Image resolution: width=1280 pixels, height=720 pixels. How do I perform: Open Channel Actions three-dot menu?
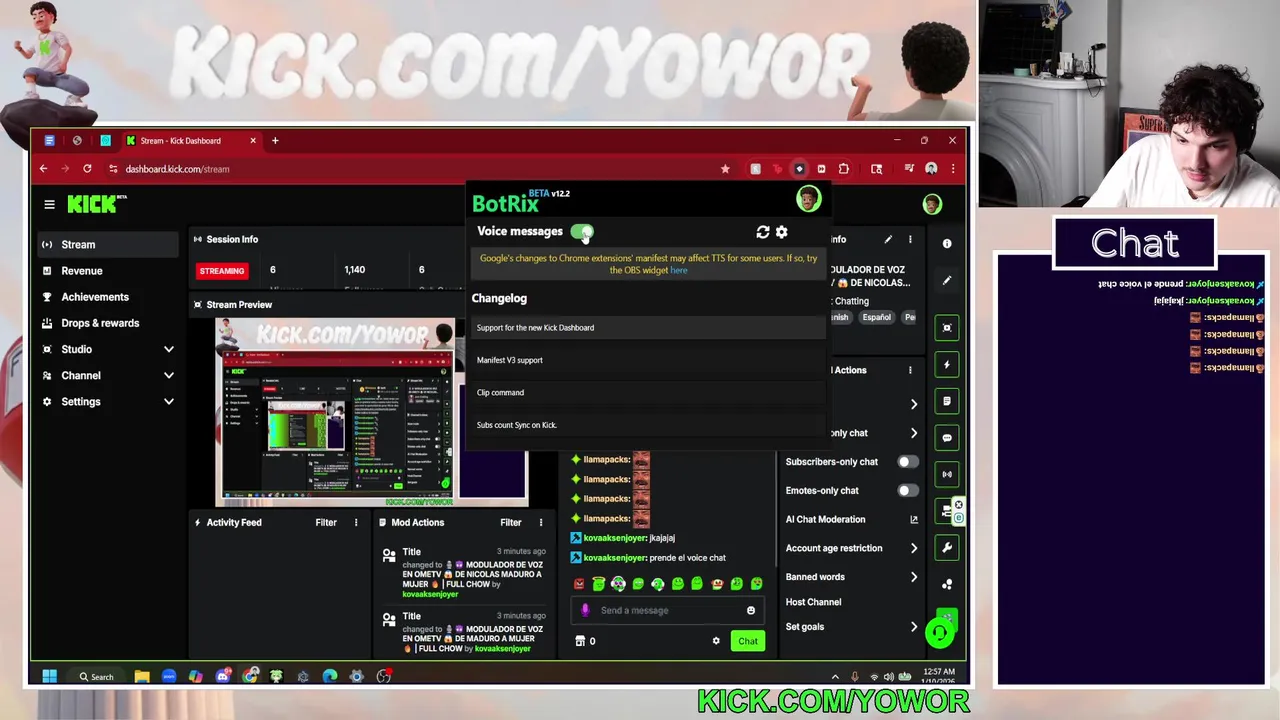[910, 370]
